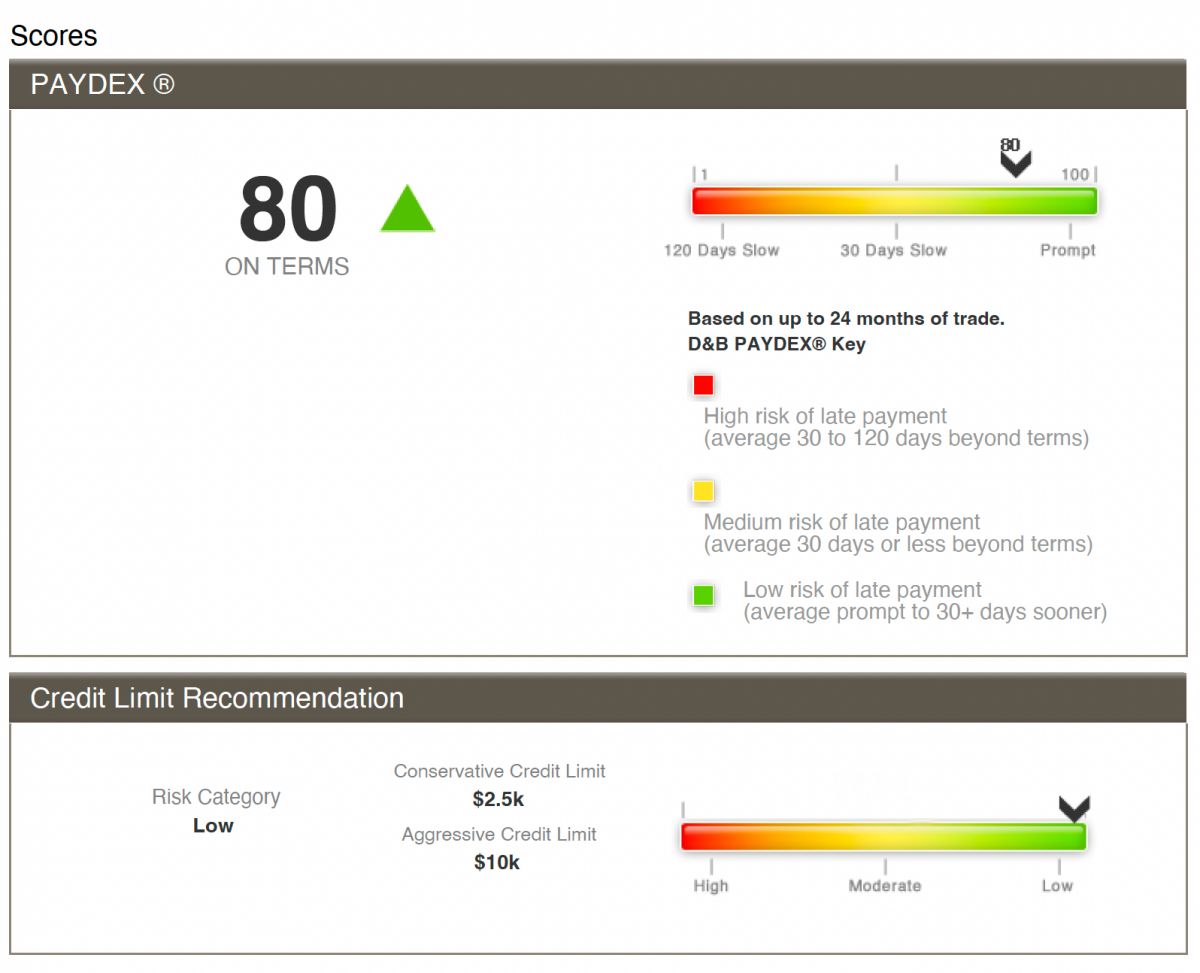Click "Low risk of late payment" text
Viewport: 1200px width, 973px height.
[x=862, y=590]
